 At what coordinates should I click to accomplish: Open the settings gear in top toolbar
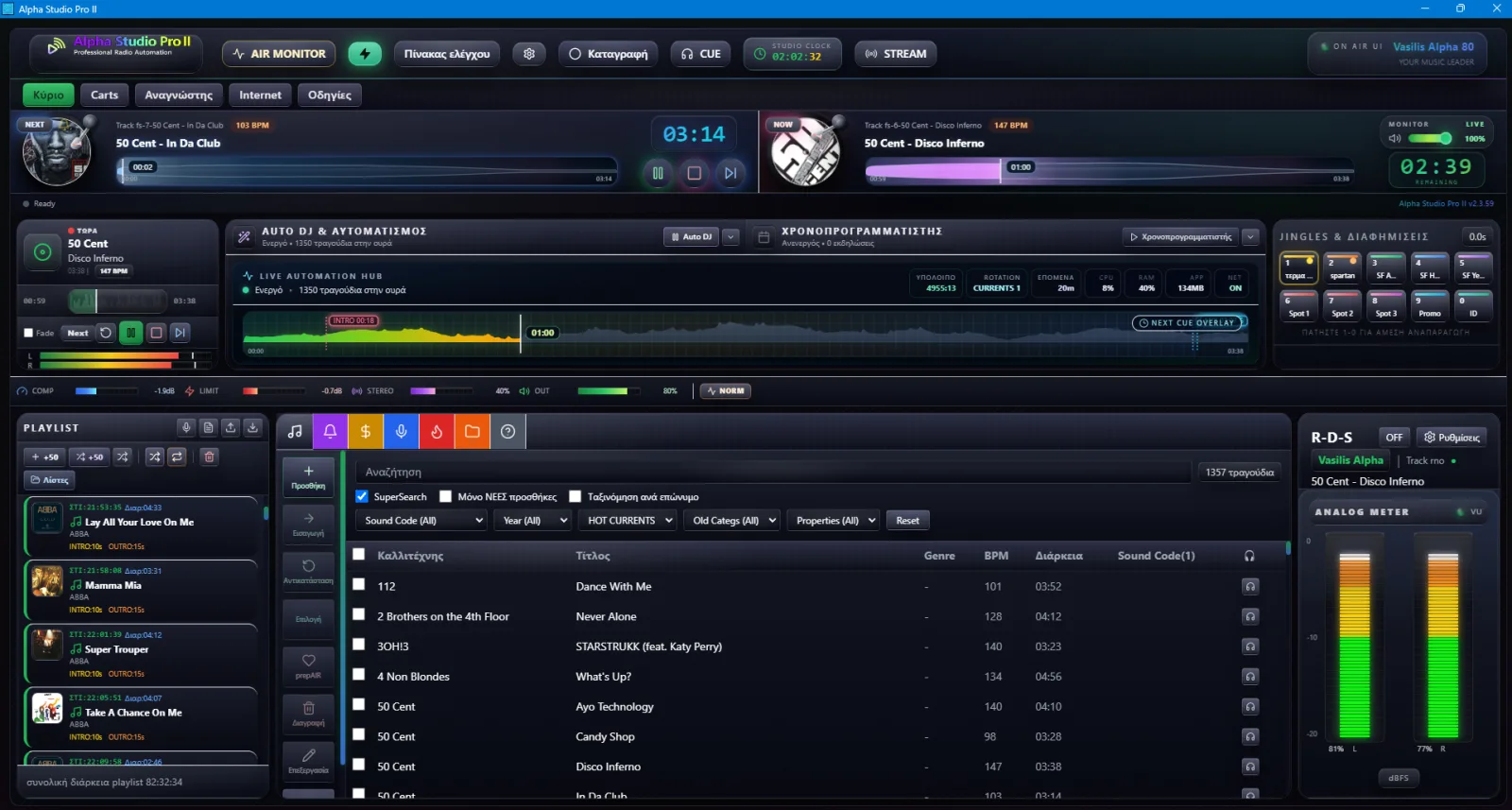[x=529, y=54]
